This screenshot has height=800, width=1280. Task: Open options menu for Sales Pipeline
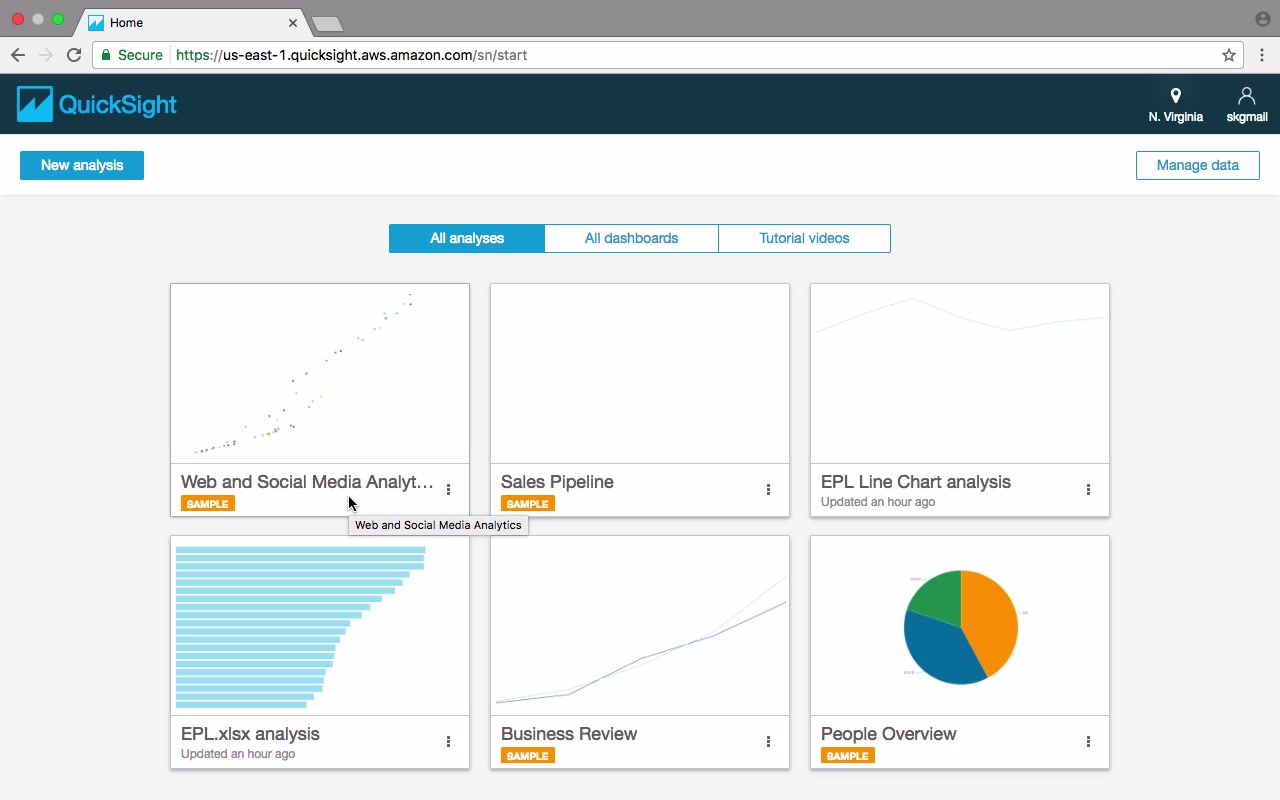(768, 490)
